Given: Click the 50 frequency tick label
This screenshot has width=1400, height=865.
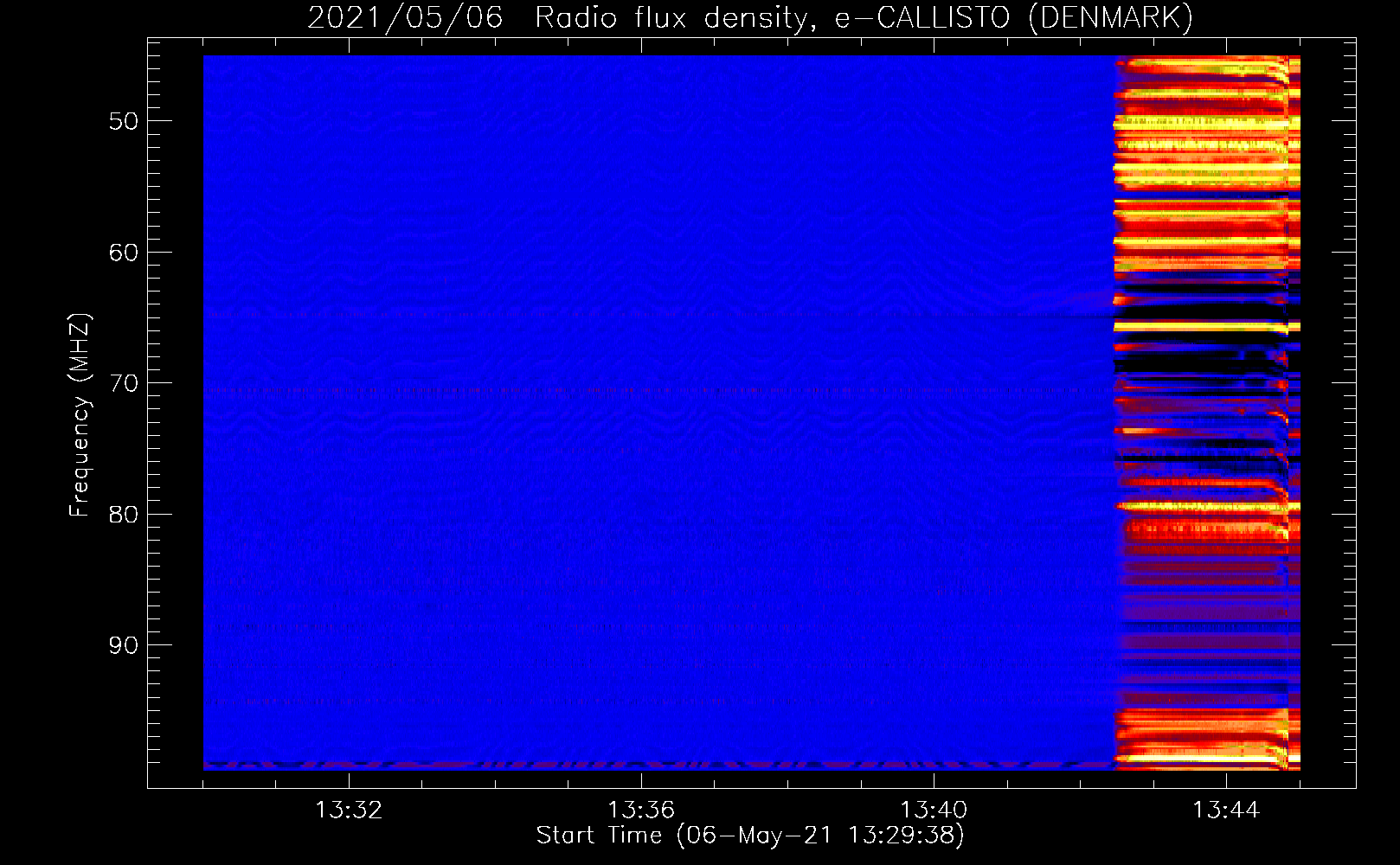Looking at the screenshot, I should tap(124, 121).
